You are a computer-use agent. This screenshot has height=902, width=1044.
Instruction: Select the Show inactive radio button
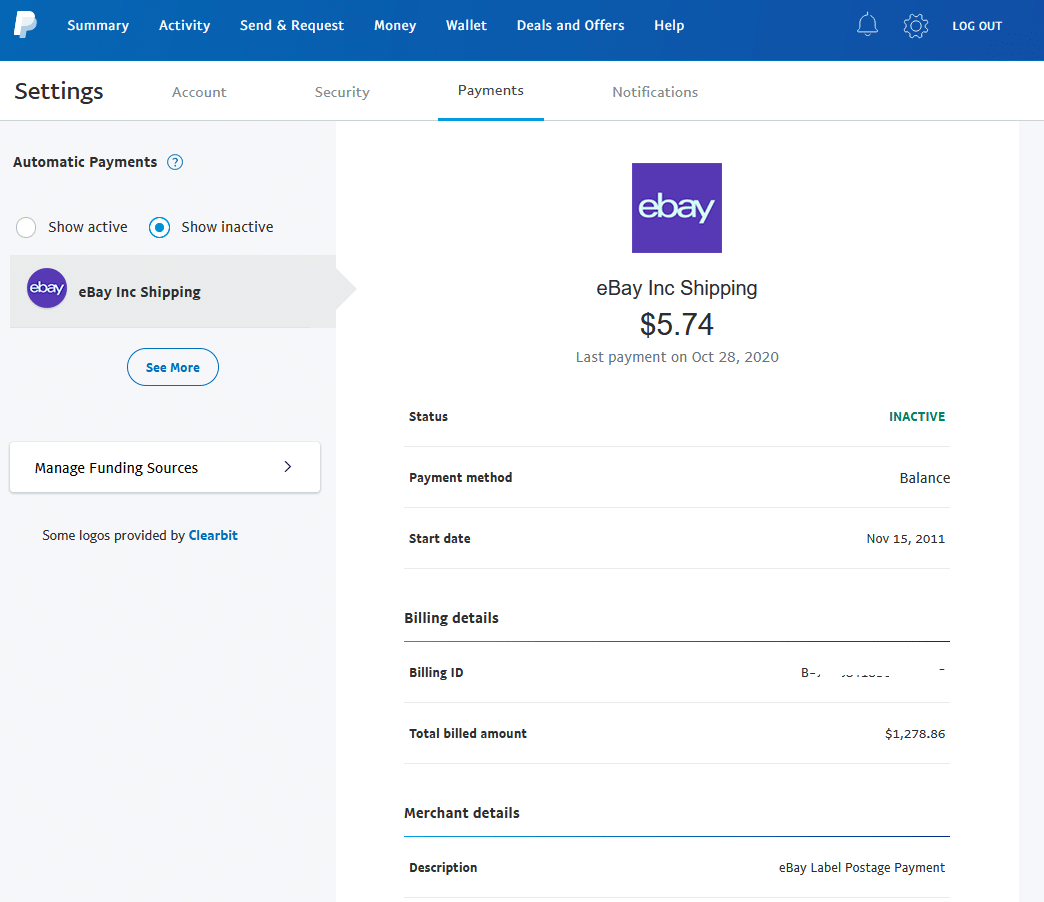[159, 227]
